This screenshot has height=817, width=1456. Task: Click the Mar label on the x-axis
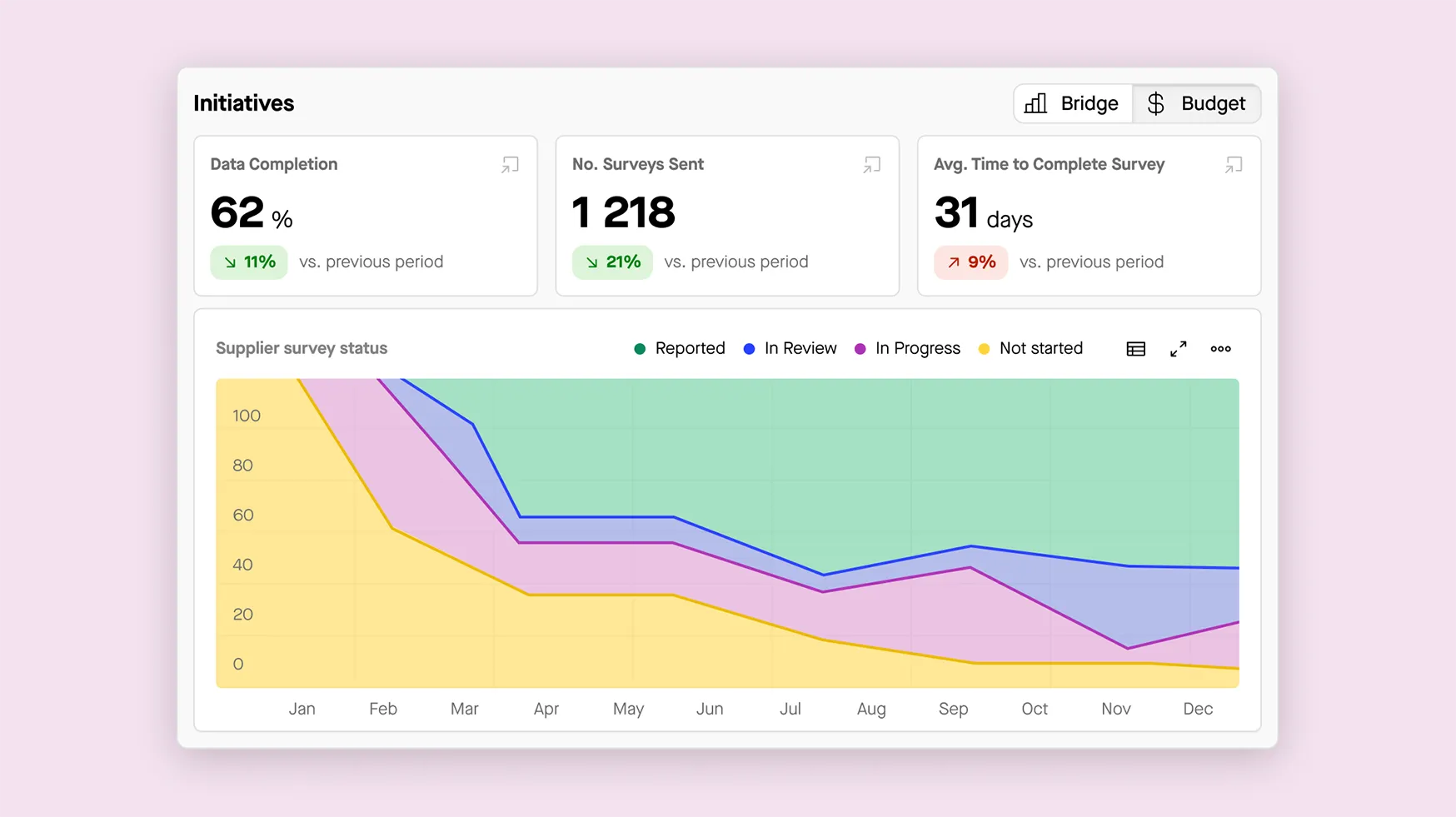464,709
